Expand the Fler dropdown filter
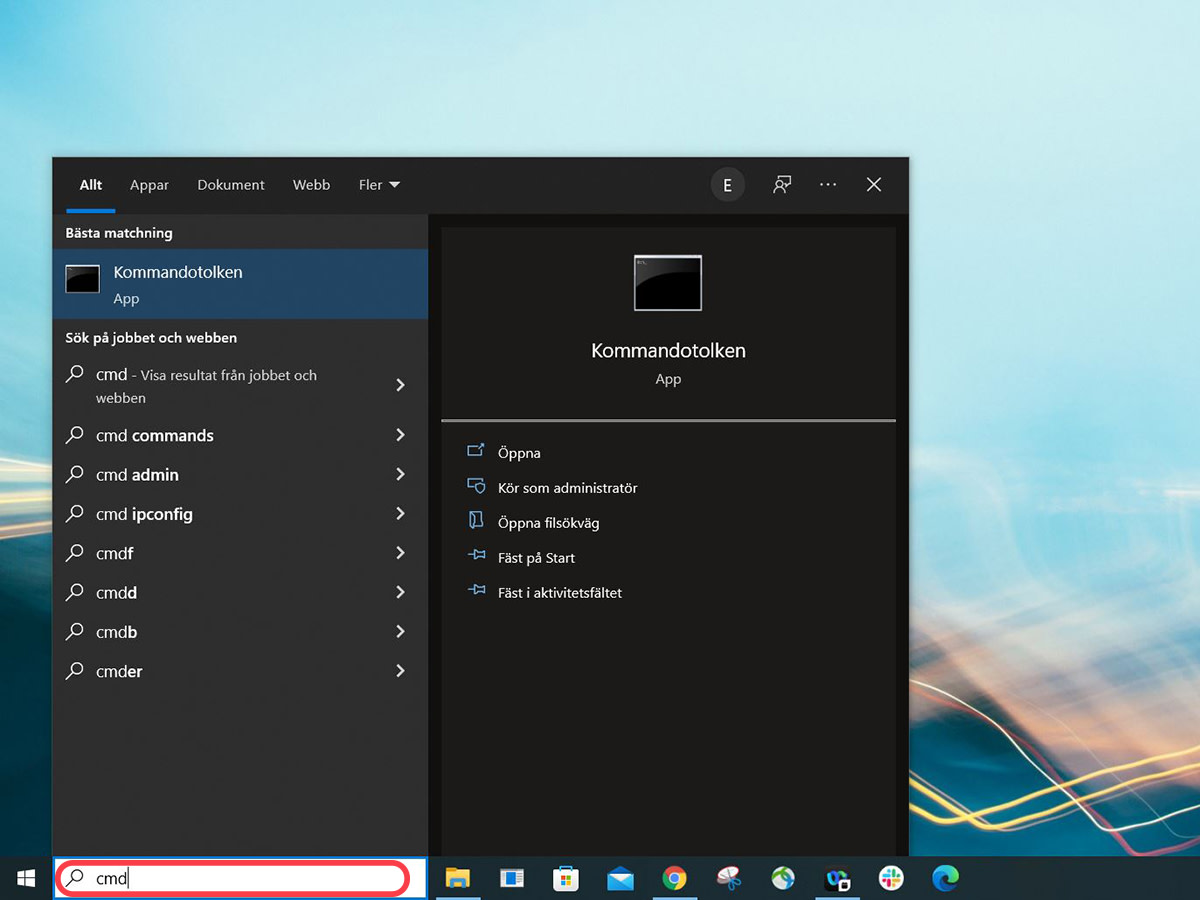1200x900 pixels. (379, 185)
